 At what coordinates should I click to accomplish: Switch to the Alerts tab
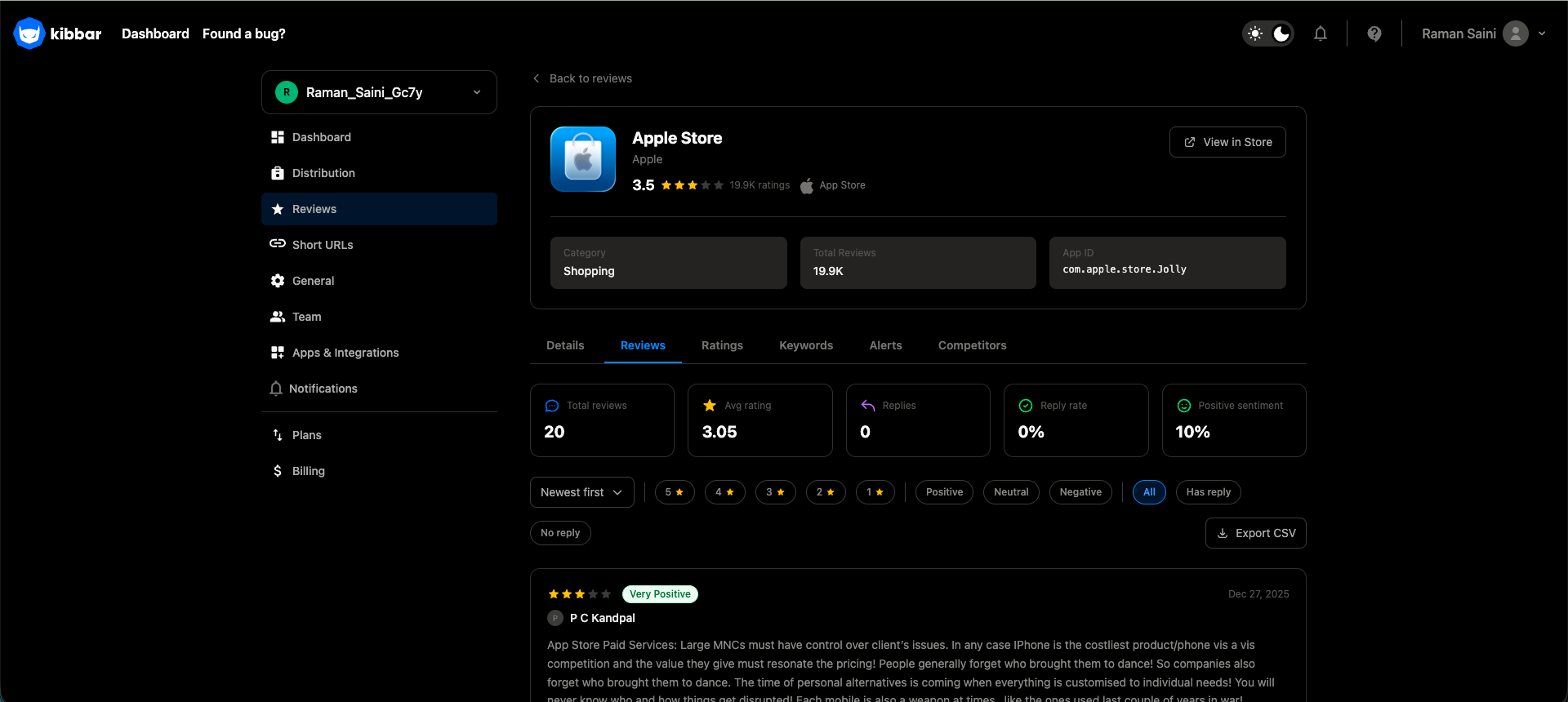point(885,345)
